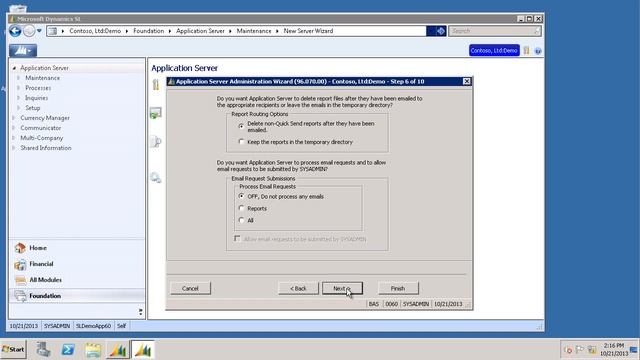This screenshot has height=360, width=640.
Task: Click the help question mark icon
Action: pos(538,51)
